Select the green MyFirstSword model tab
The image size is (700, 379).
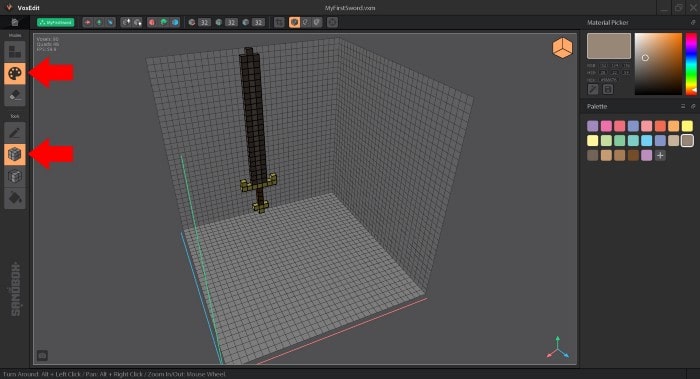click(55, 22)
